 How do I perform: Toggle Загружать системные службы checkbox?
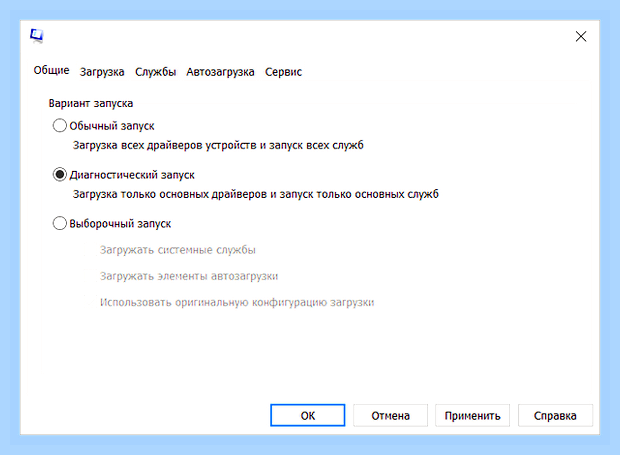click(x=91, y=250)
